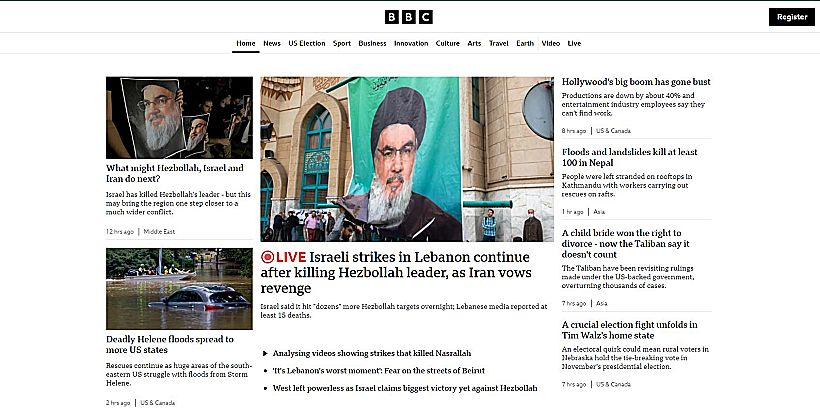820x414 pixels.
Task: Open the News menu item
Action: [x=271, y=43]
